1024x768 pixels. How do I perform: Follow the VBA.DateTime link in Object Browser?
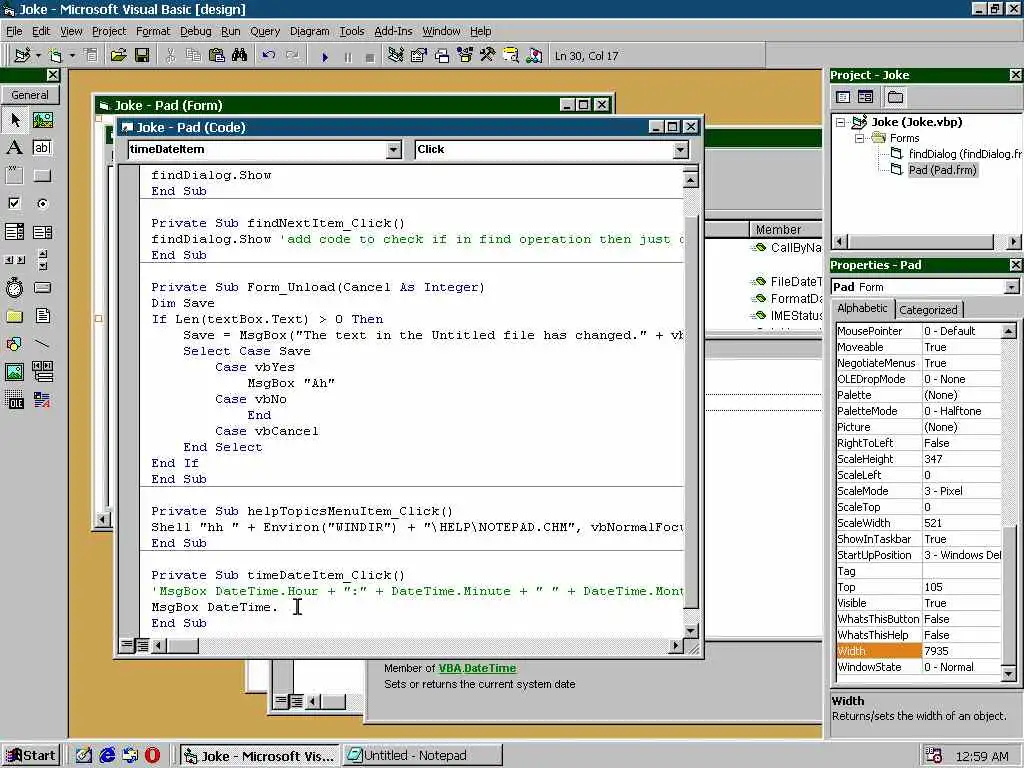click(477, 668)
